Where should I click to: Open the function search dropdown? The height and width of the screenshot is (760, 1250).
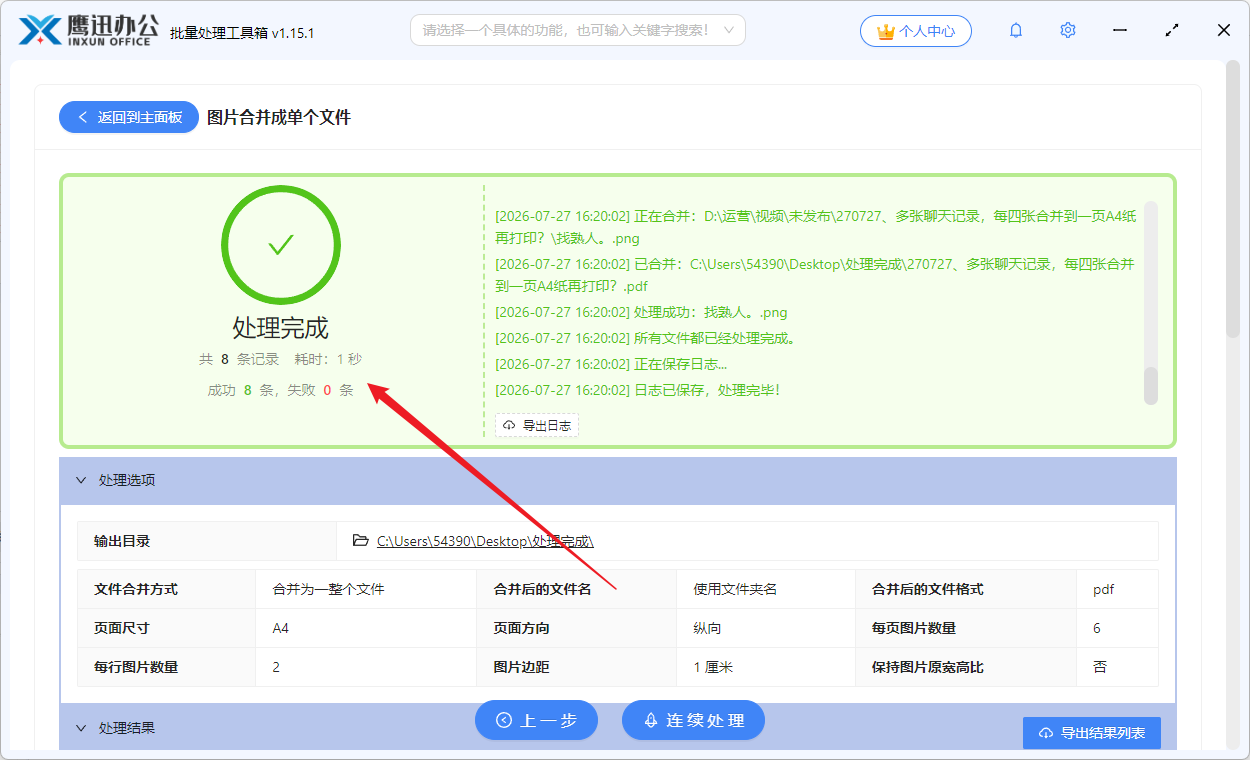coord(729,31)
